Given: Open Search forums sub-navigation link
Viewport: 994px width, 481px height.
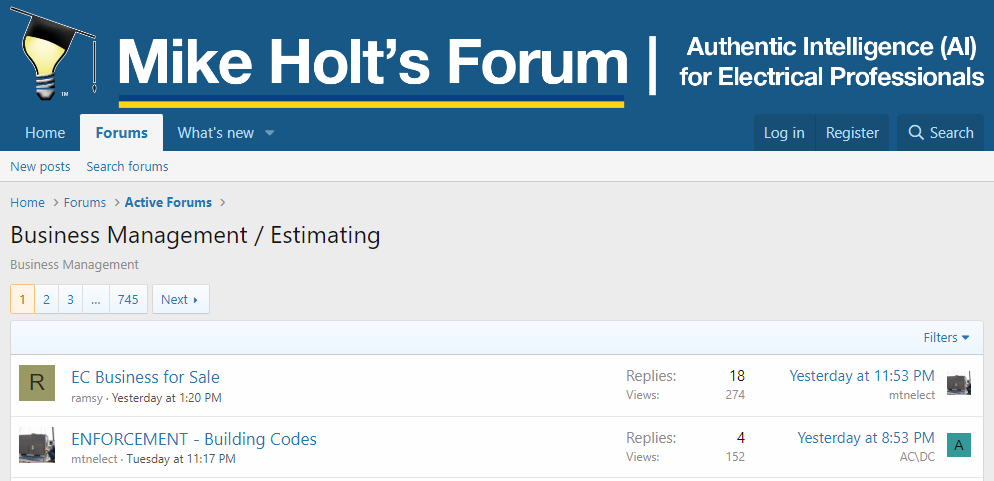Looking at the screenshot, I should tap(127, 166).
